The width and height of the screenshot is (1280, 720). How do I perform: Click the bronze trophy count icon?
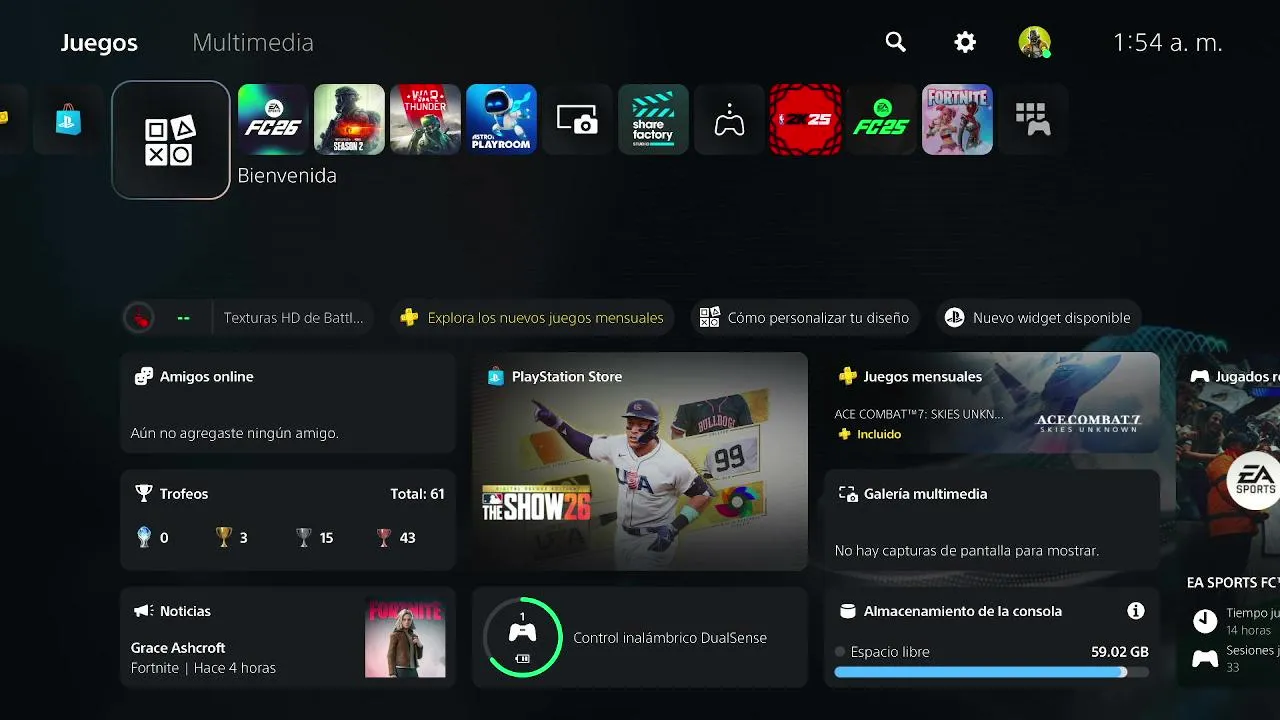(x=384, y=537)
